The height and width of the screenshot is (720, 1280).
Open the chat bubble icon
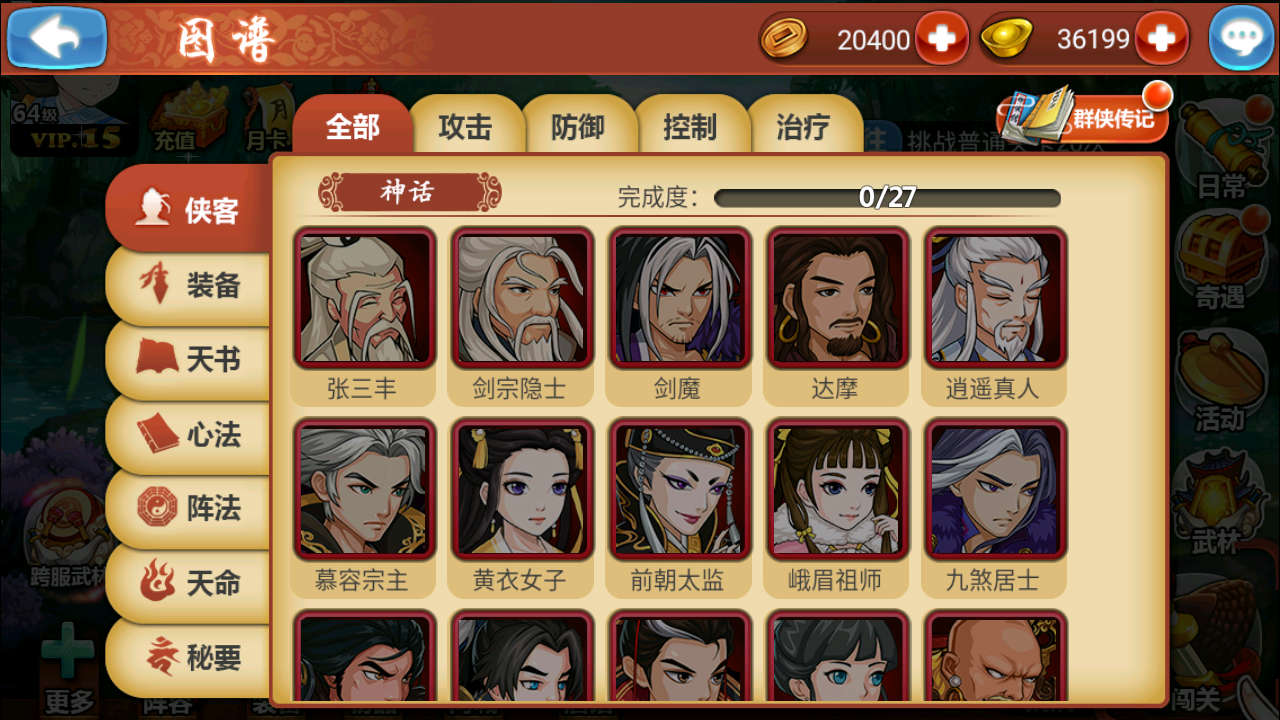(x=1241, y=38)
